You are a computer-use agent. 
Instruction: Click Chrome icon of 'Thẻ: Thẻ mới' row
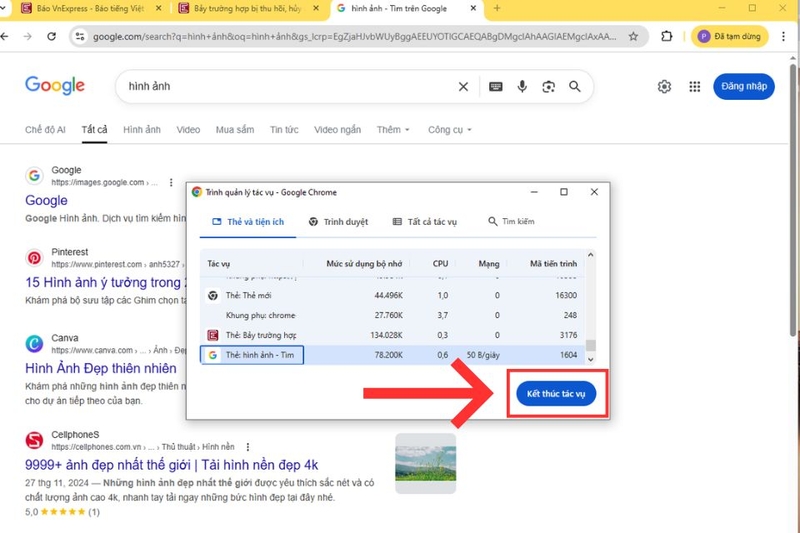click(213, 295)
